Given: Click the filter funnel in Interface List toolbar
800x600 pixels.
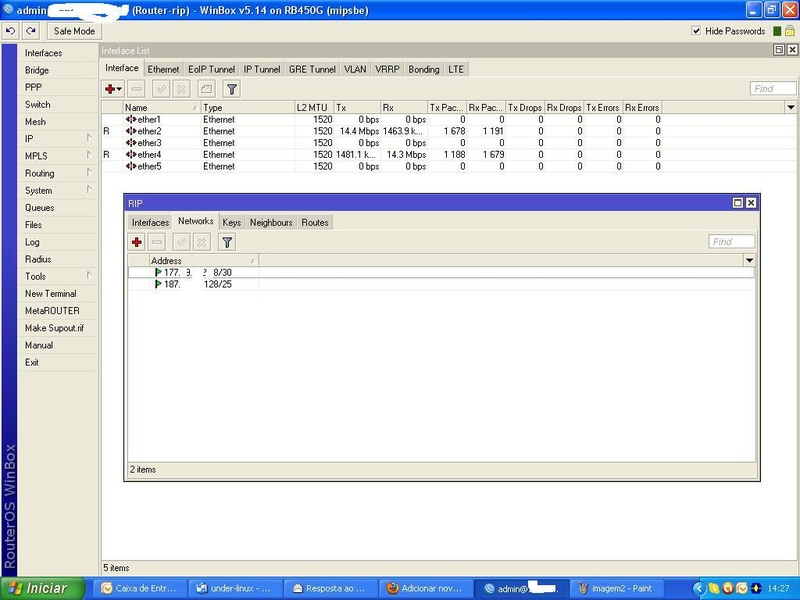Looking at the screenshot, I should tap(232, 89).
